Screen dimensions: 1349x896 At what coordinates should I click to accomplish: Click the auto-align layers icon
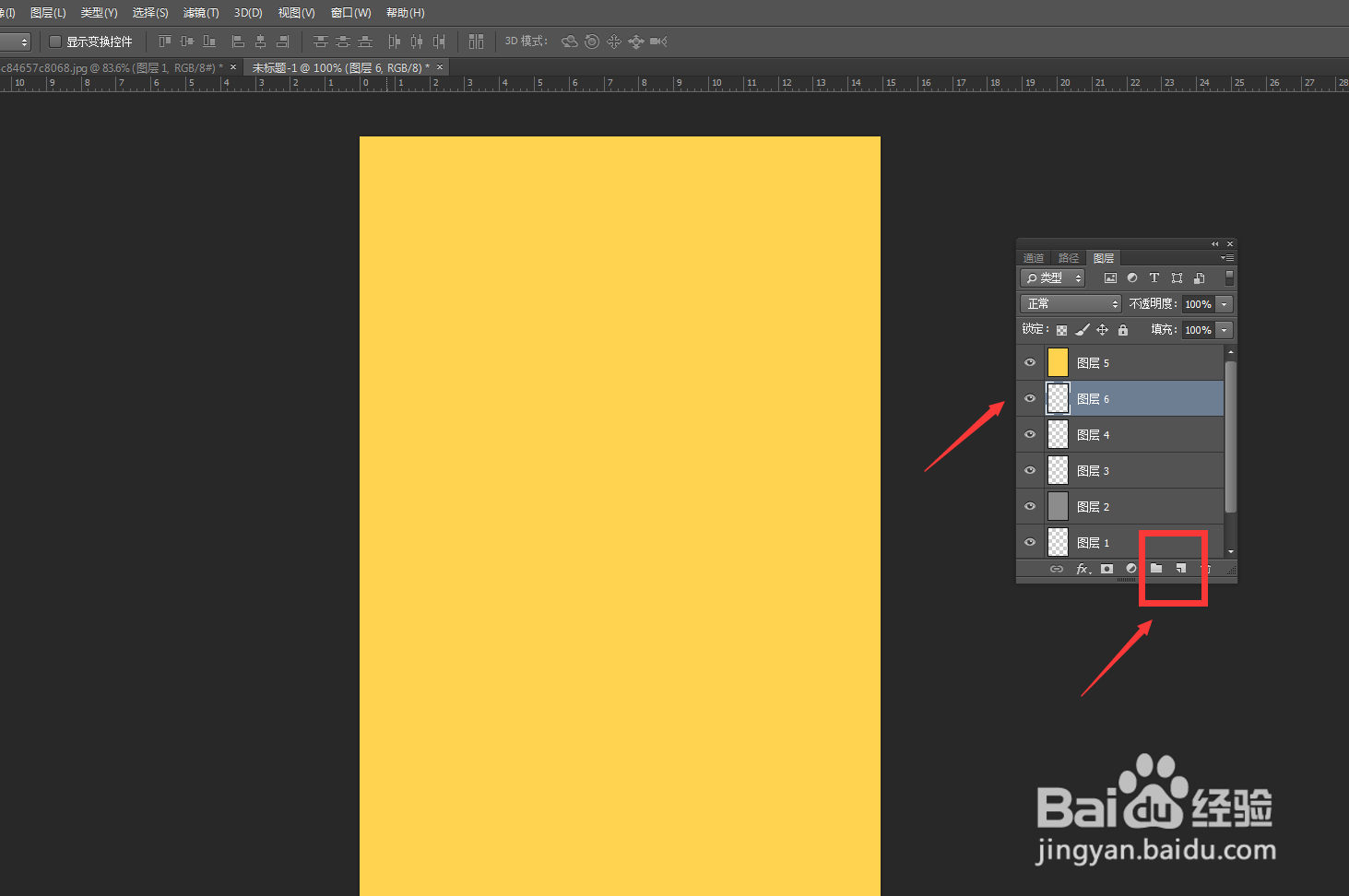pyautogui.click(x=476, y=41)
